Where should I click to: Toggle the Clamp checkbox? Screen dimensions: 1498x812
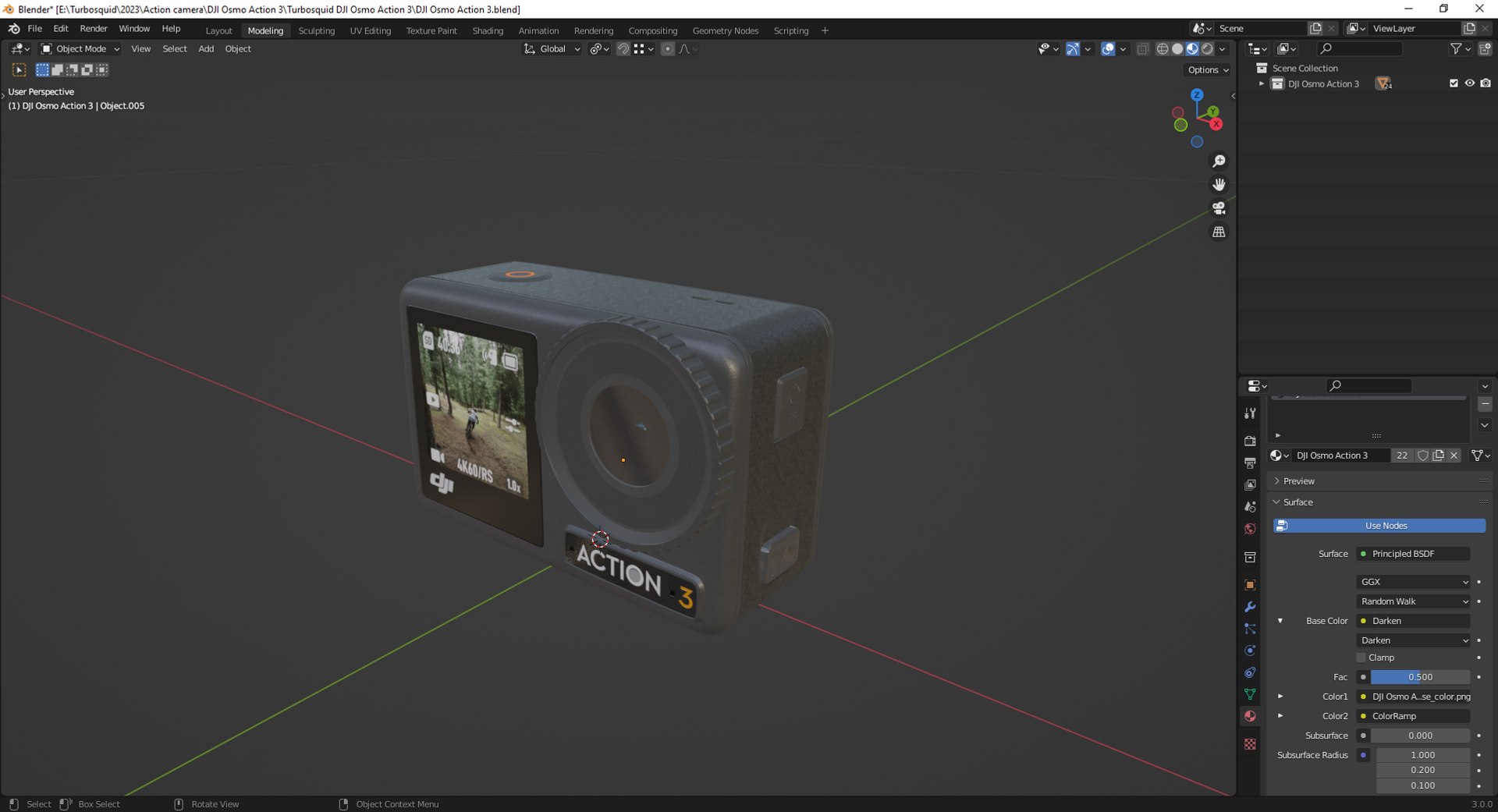(1361, 658)
